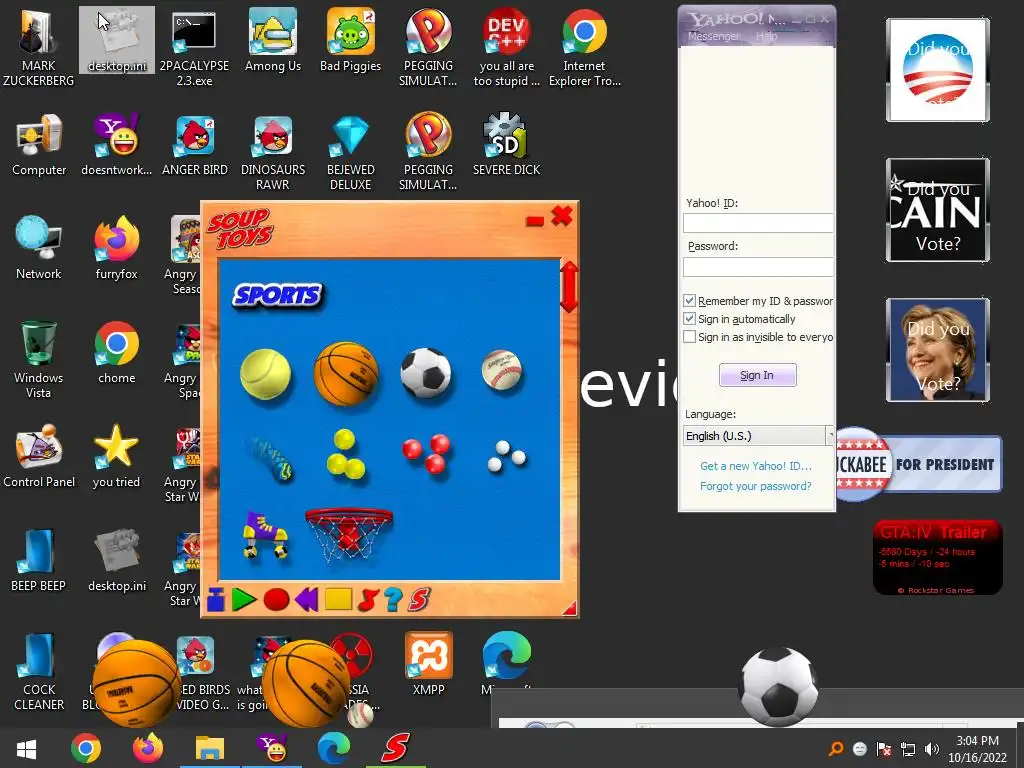Open the Help menu in Yahoo window
This screenshot has width=1024, height=768.
pos(766,37)
